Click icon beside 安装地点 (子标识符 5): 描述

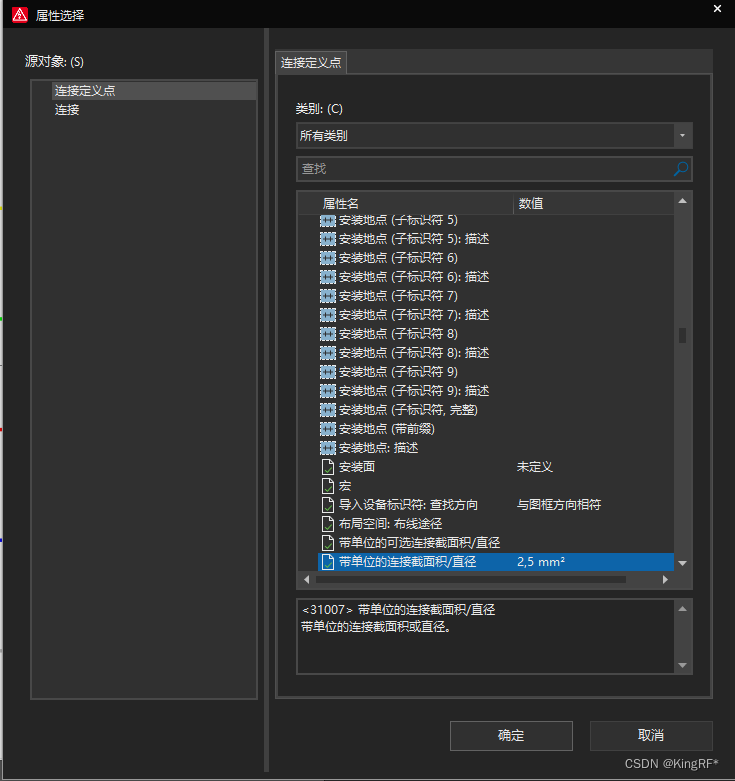click(x=328, y=239)
